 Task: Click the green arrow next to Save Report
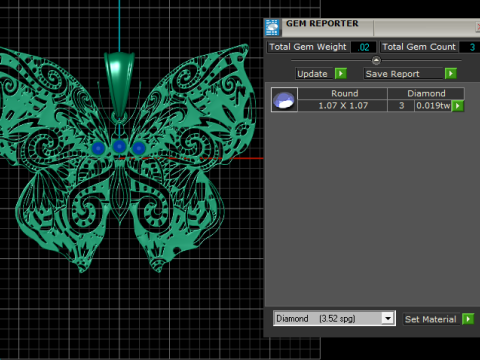[451, 73]
